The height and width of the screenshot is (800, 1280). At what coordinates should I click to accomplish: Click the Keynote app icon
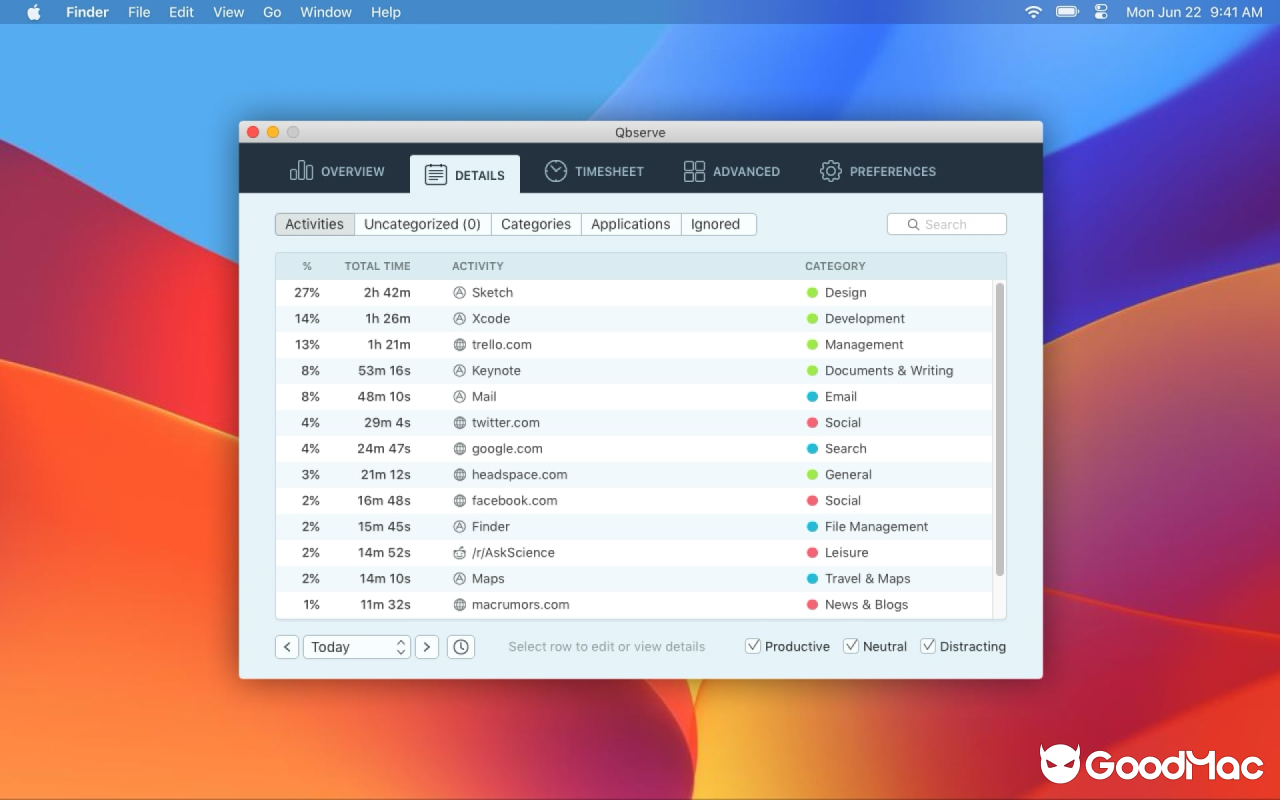tap(460, 371)
